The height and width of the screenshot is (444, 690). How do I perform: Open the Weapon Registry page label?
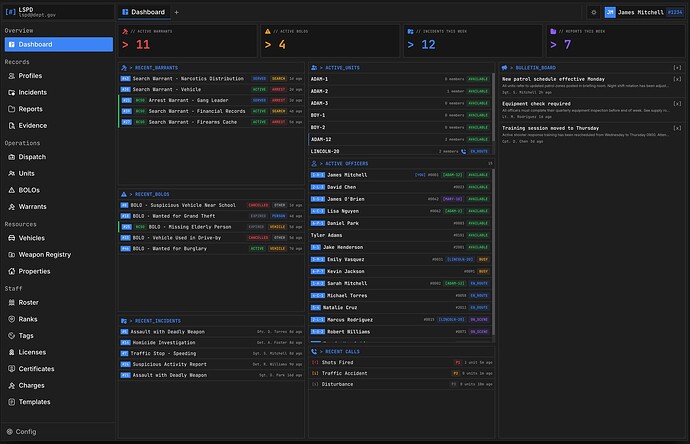(44, 254)
